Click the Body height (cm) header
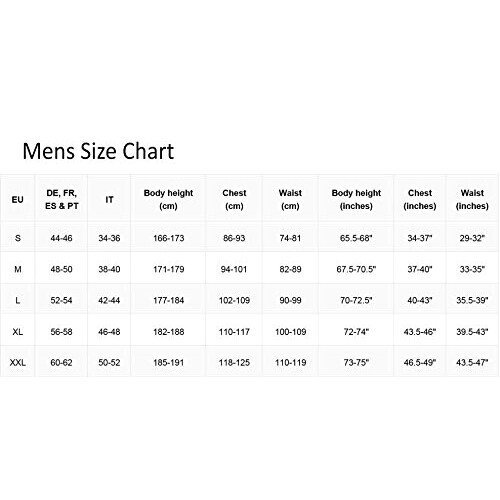 (x=168, y=199)
